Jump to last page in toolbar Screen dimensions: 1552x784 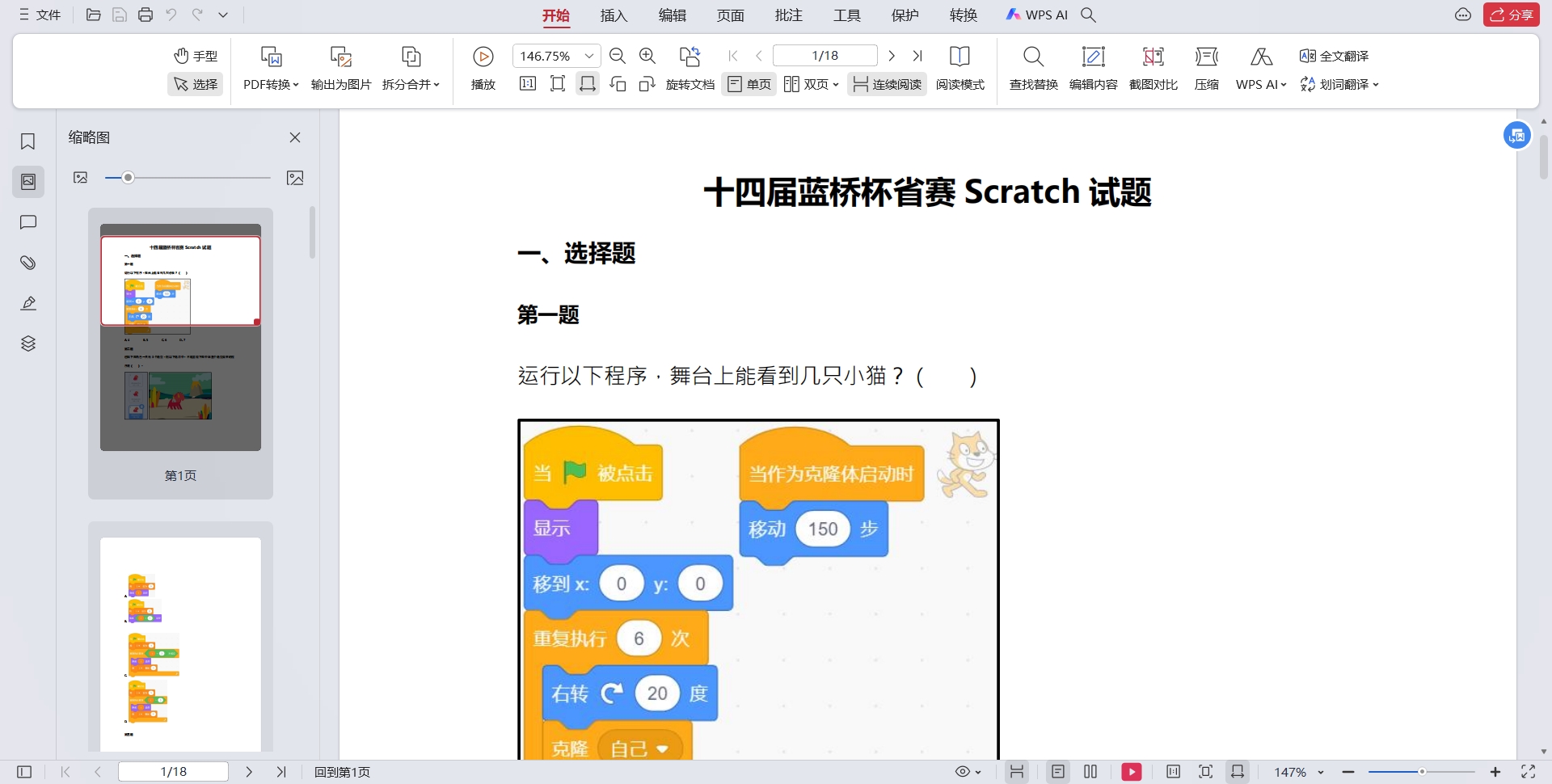tap(917, 56)
